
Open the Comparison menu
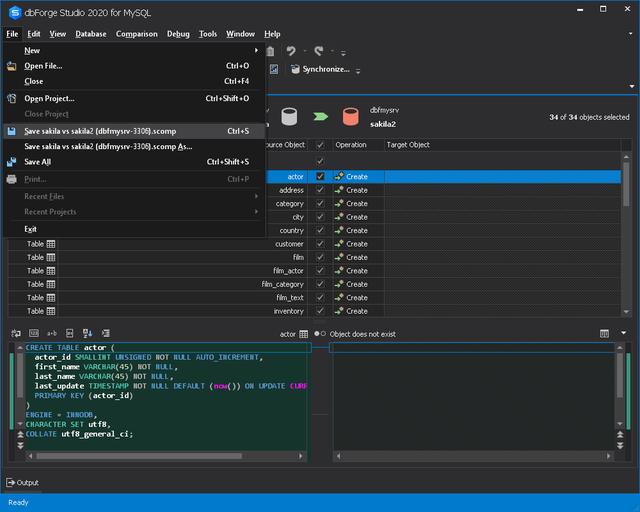tap(136, 34)
